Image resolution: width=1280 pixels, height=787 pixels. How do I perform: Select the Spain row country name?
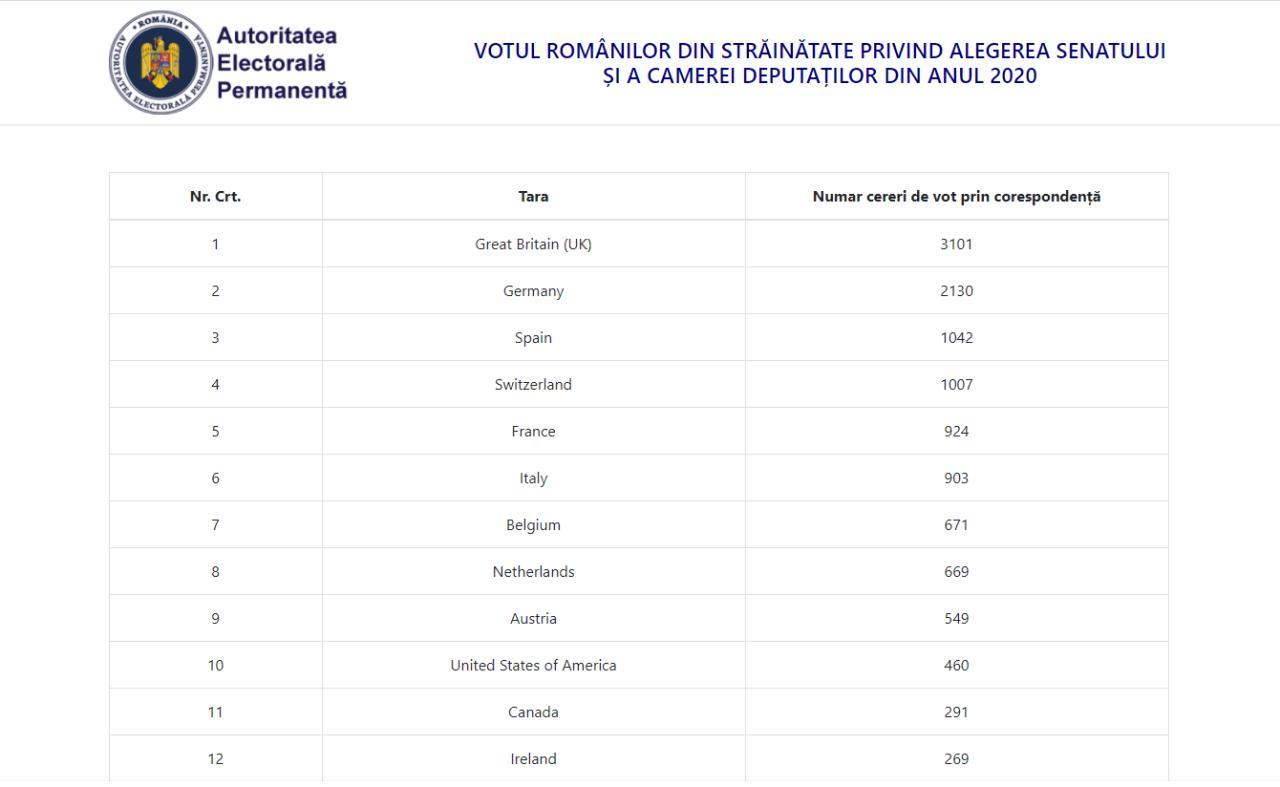(x=534, y=338)
